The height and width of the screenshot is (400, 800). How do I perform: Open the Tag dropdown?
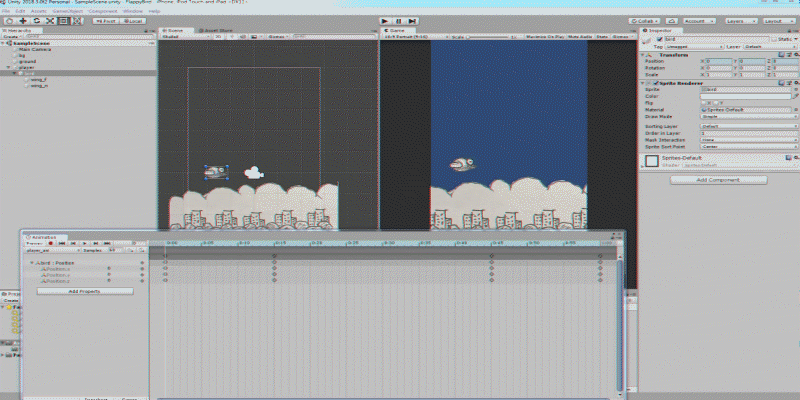[694, 46]
